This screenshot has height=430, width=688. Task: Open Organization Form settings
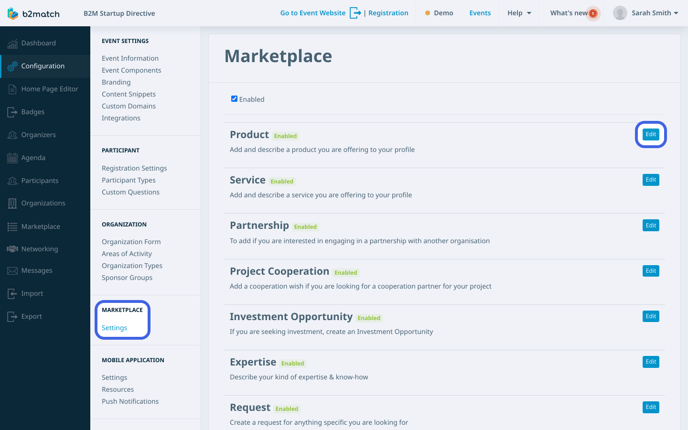pyautogui.click(x=131, y=242)
